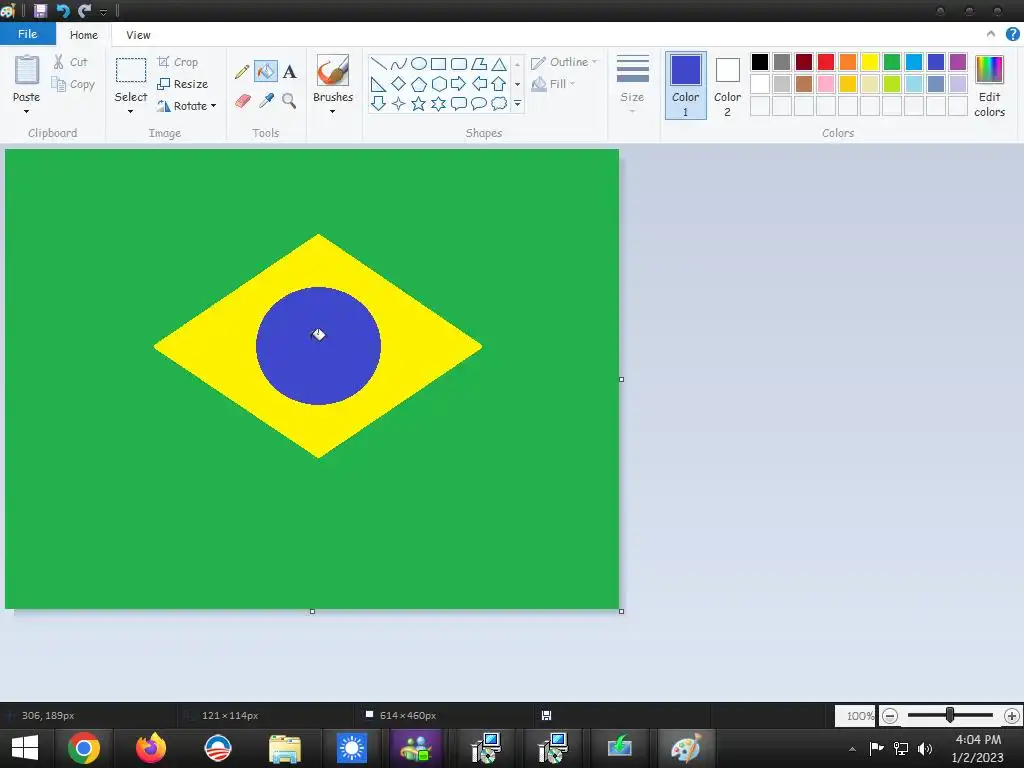Collapse the ribbon with up chevron

pos(991,34)
